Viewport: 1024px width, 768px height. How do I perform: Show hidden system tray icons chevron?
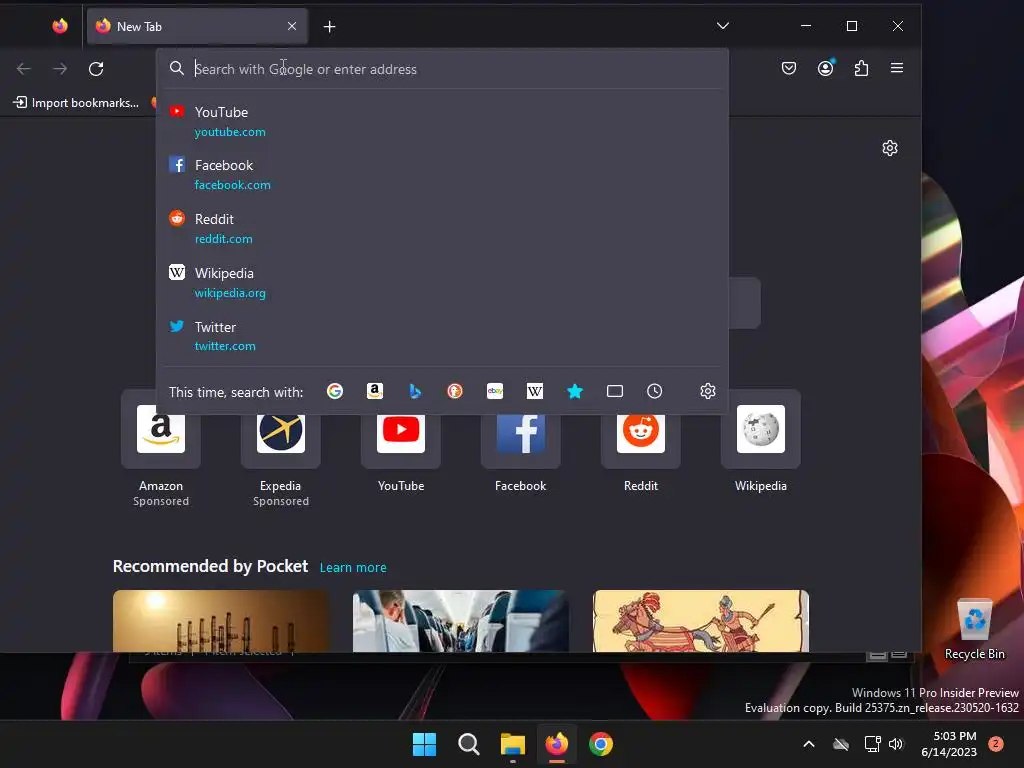808,744
